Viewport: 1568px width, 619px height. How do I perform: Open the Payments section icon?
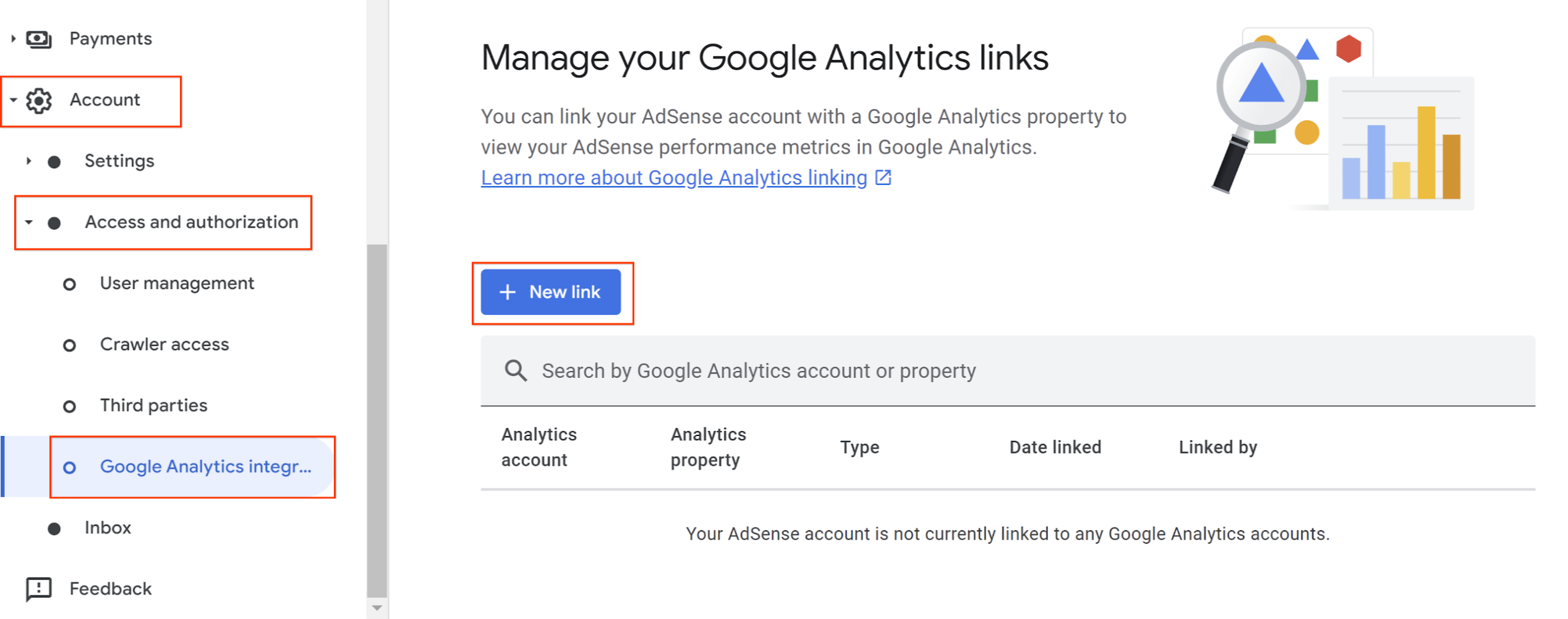39,38
